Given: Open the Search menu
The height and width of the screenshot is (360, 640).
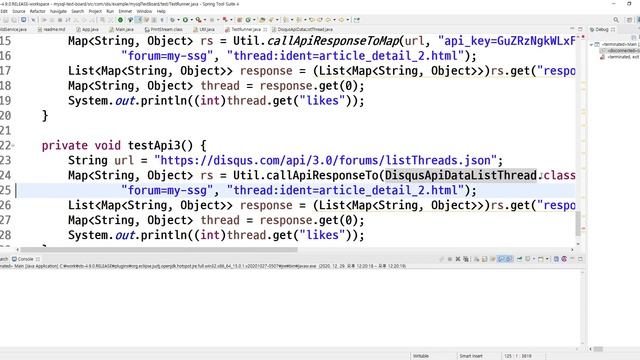Looking at the screenshot, I should tap(78, 11).
